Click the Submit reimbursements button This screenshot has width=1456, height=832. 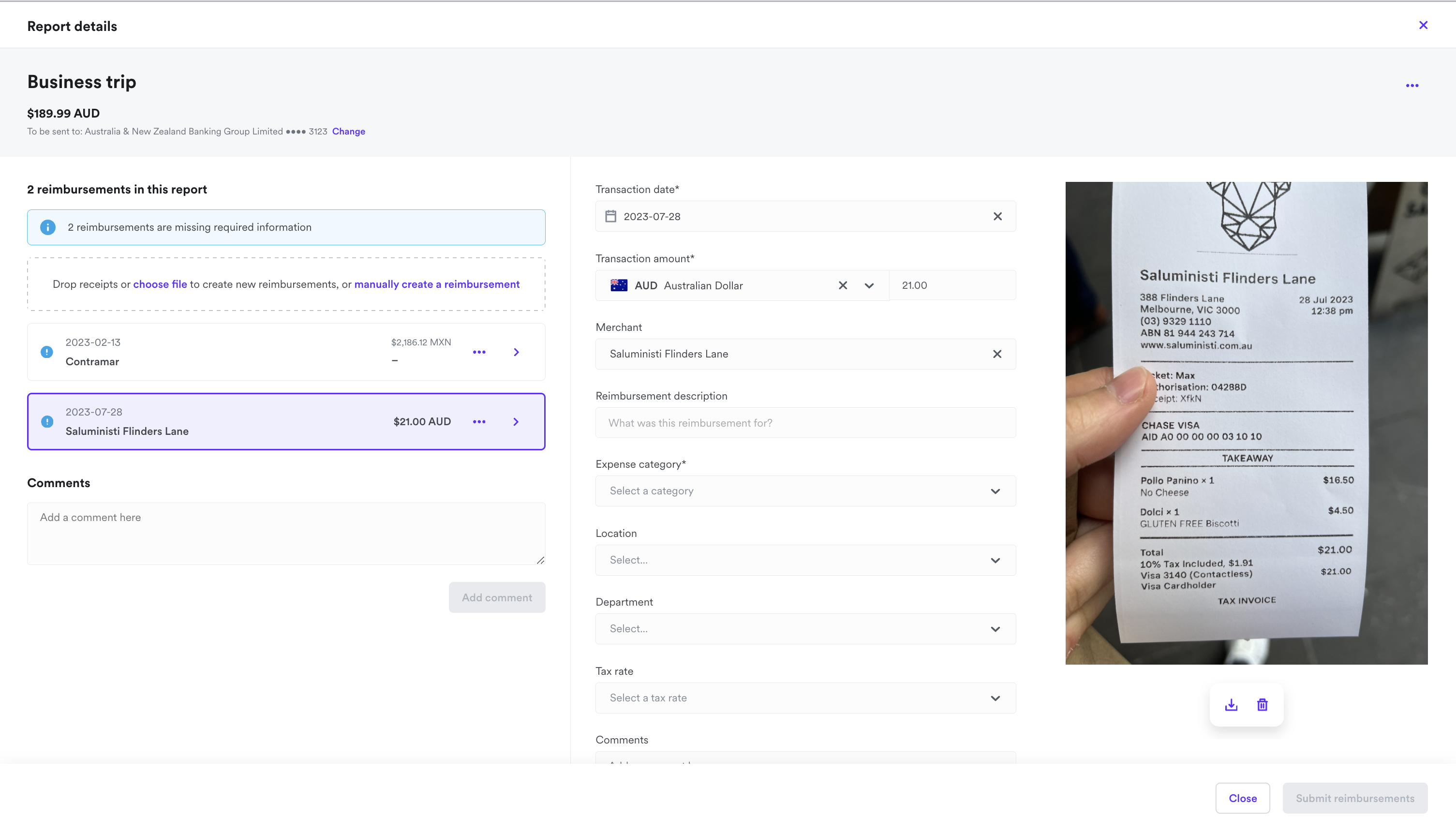[1355, 798]
